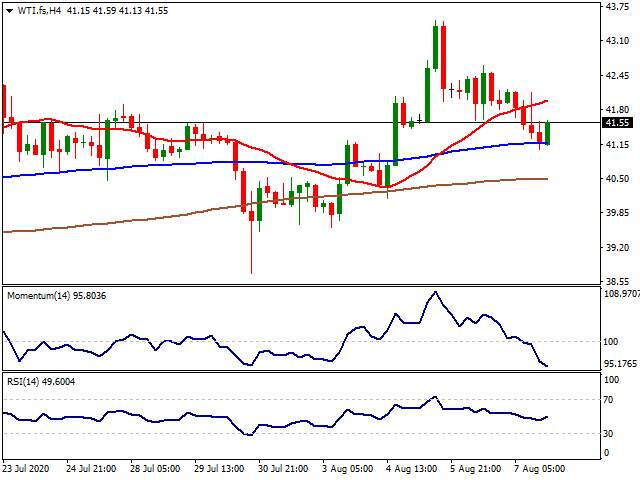Image resolution: width=640 pixels, height=480 pixels.
Task: Click the RSI 30 level label
Action: pyautogui.click(x=608, y=433)
